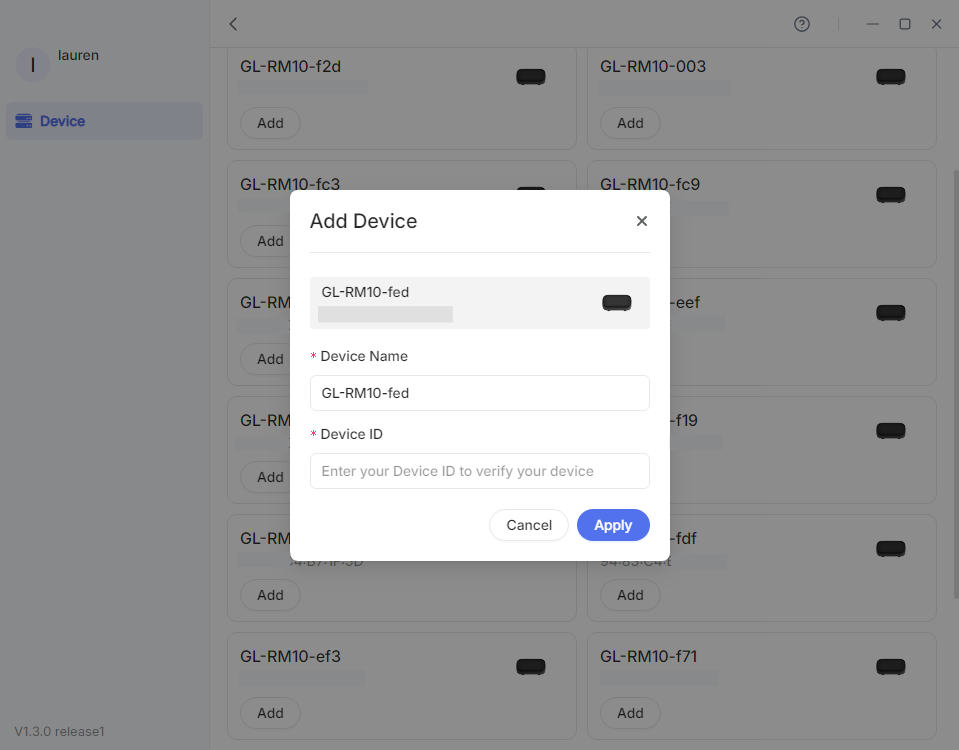Close the Add Device dialog
Viewport: 959px width, 750px height.
coord(641,220)
